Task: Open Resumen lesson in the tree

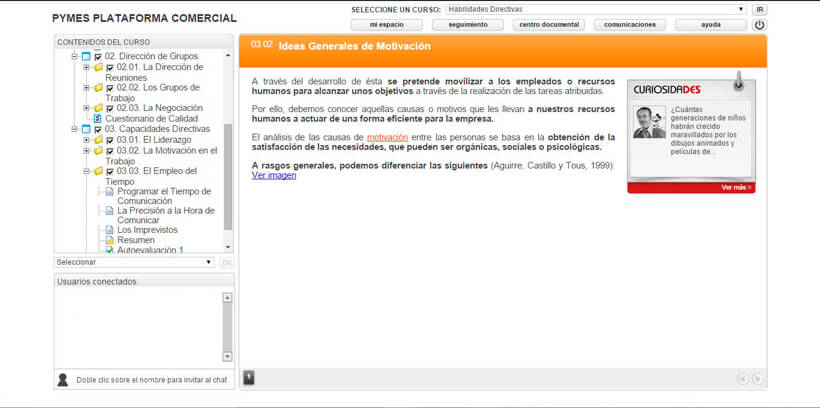Action: pos(136,241)
